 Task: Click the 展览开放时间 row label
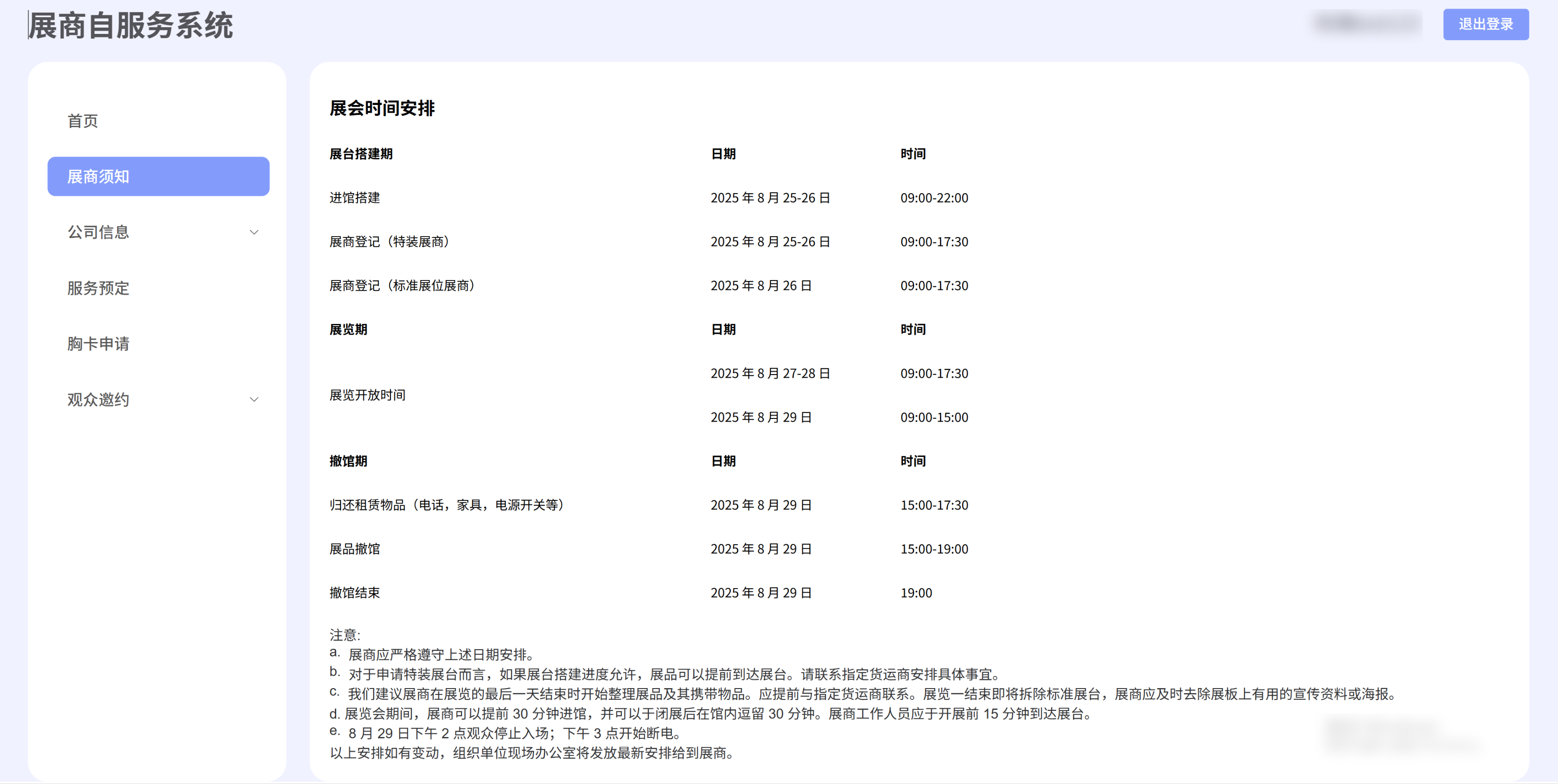click(x=367, y=395)
